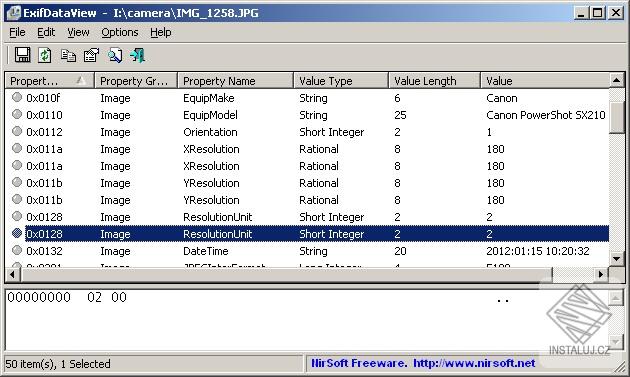Click the Canon PowerShot SX210 value

[546, 115]
